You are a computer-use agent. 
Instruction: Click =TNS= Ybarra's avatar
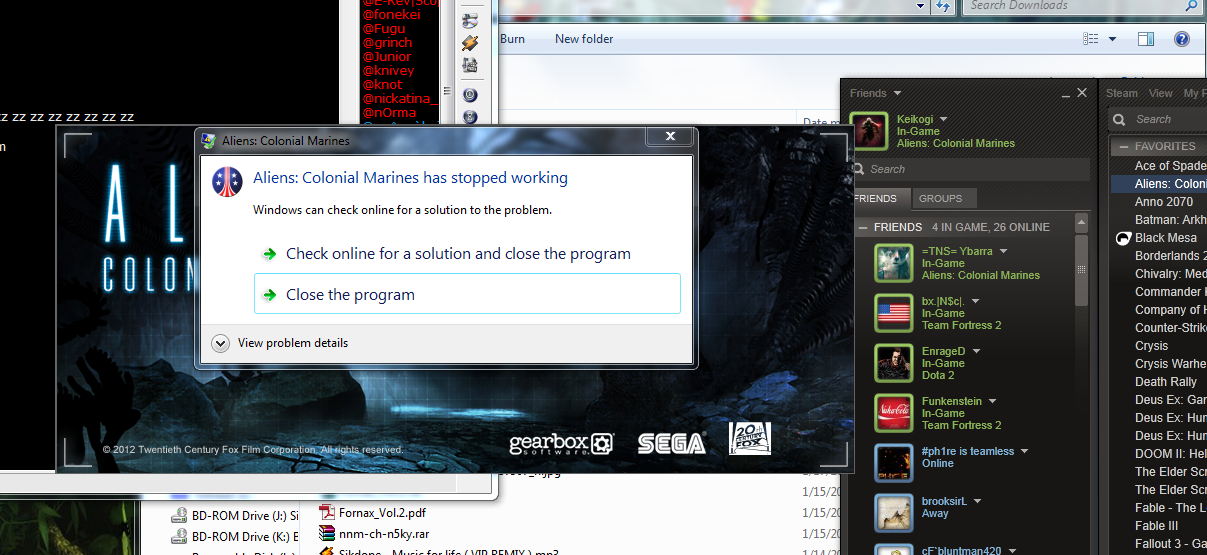click(x=893, y=263)
